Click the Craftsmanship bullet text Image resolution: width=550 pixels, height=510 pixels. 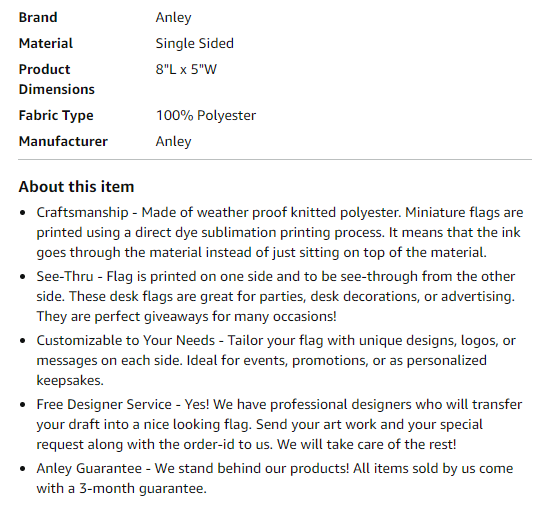[x=280, y=232]
